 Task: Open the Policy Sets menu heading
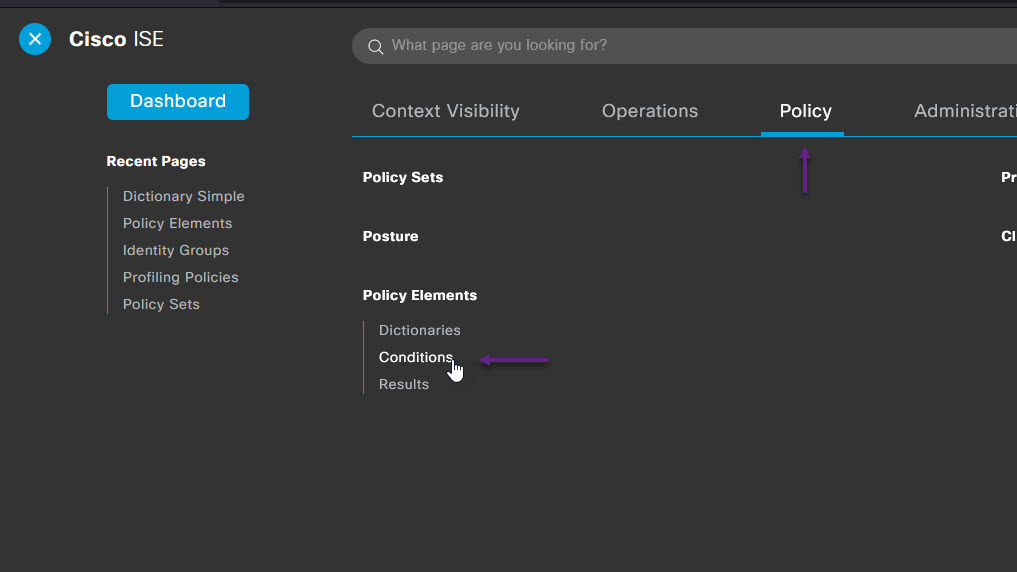click(x=403, y=177)
